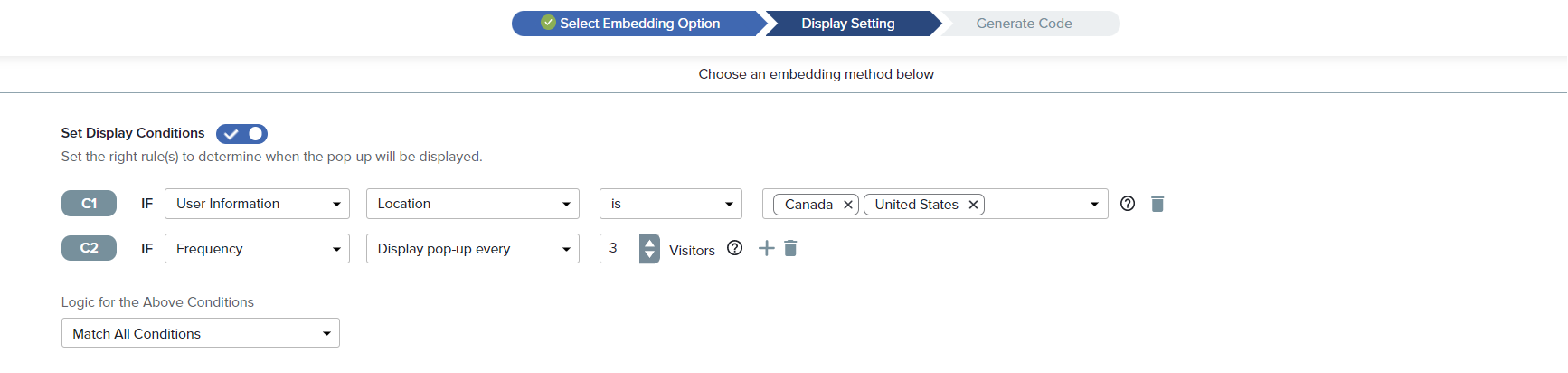The width and height of the screenshot is (1568, 373).
Task: Go to Generate Code step
Action: coord(1024,24)
